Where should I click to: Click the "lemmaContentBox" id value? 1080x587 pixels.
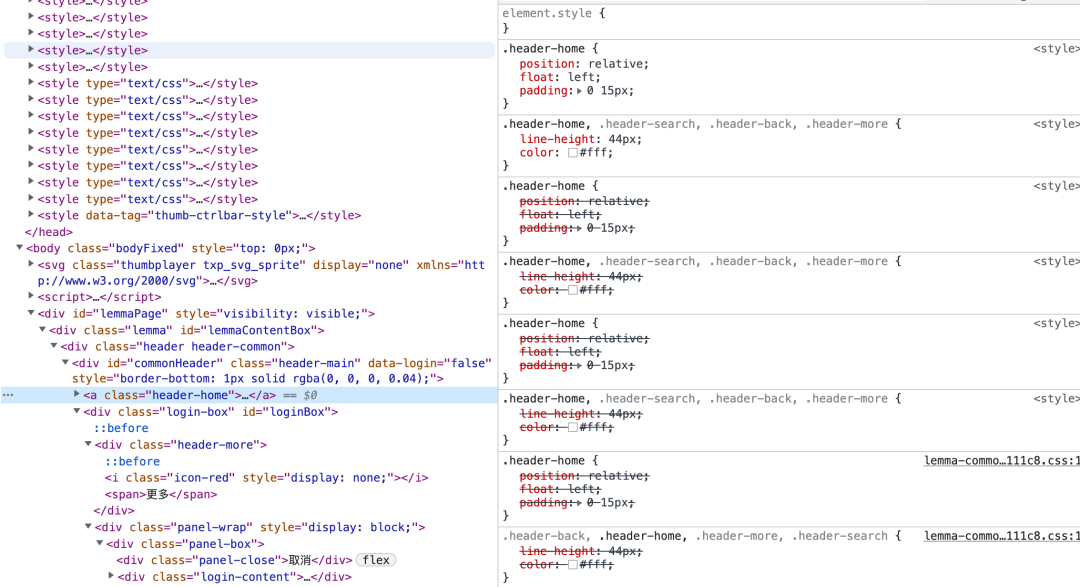pyautogui.click(x=260, y=330)
